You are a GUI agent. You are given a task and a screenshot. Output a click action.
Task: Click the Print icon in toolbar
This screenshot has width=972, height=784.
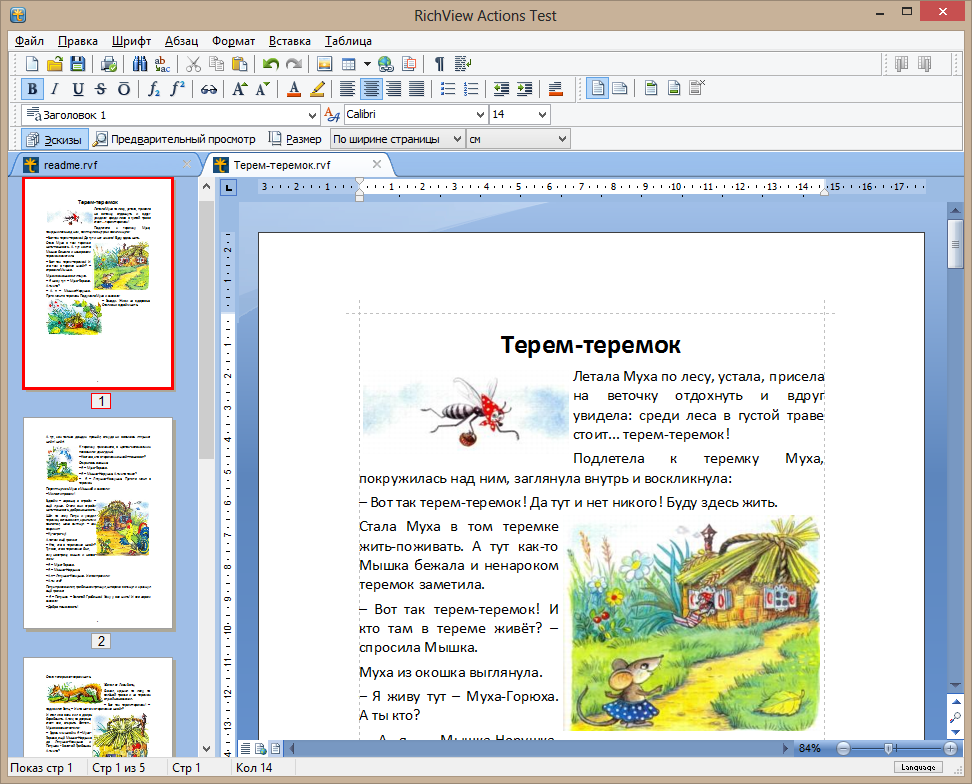[x=108, y=64]
